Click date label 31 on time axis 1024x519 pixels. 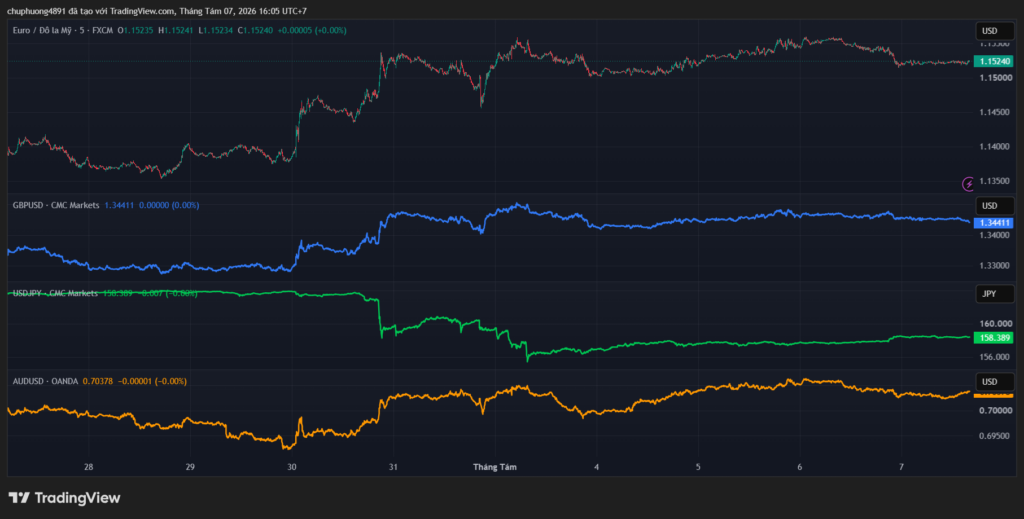click(392, 467)
